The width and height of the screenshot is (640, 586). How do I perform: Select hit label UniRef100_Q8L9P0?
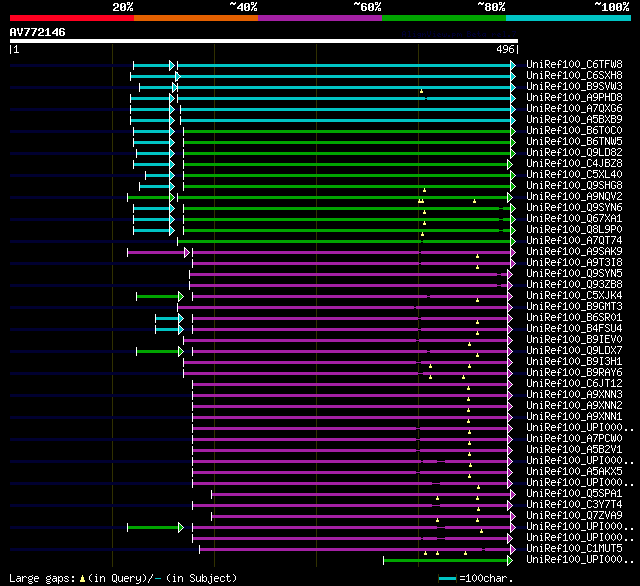[574, 230]
